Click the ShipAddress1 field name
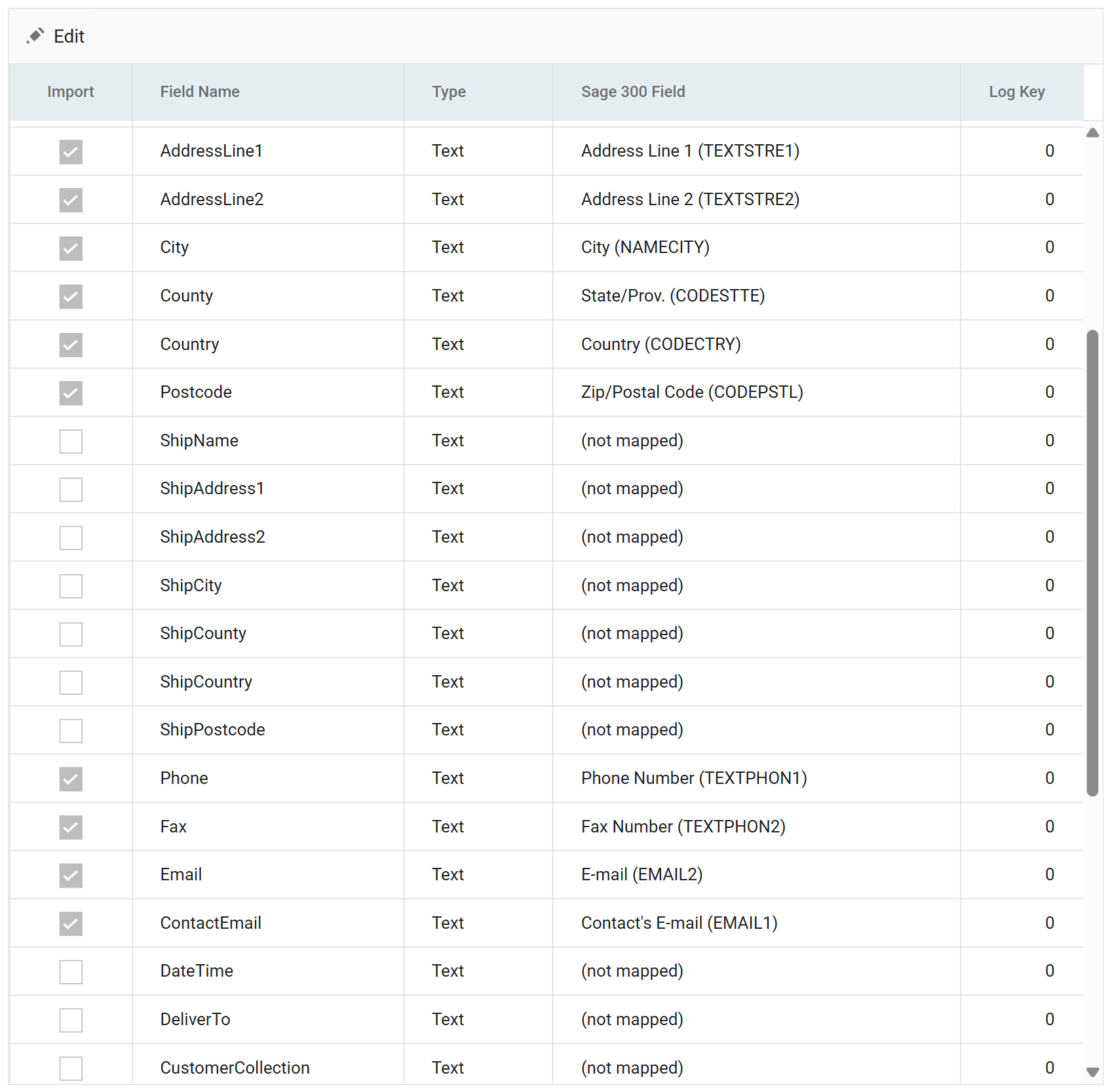 (212, 488)
